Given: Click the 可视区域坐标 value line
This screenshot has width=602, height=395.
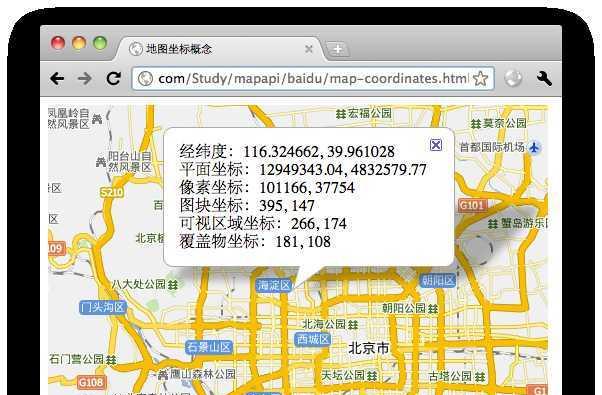Looking at the screenshot, I should 263,223.
